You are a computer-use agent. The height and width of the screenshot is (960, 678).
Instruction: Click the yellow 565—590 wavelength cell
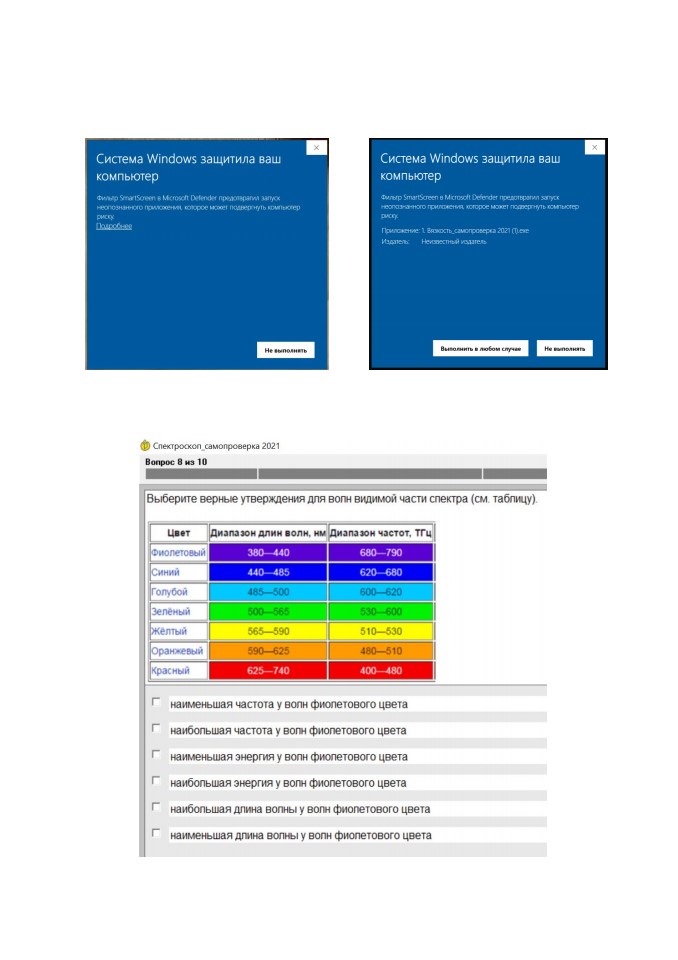click(268, 631)
